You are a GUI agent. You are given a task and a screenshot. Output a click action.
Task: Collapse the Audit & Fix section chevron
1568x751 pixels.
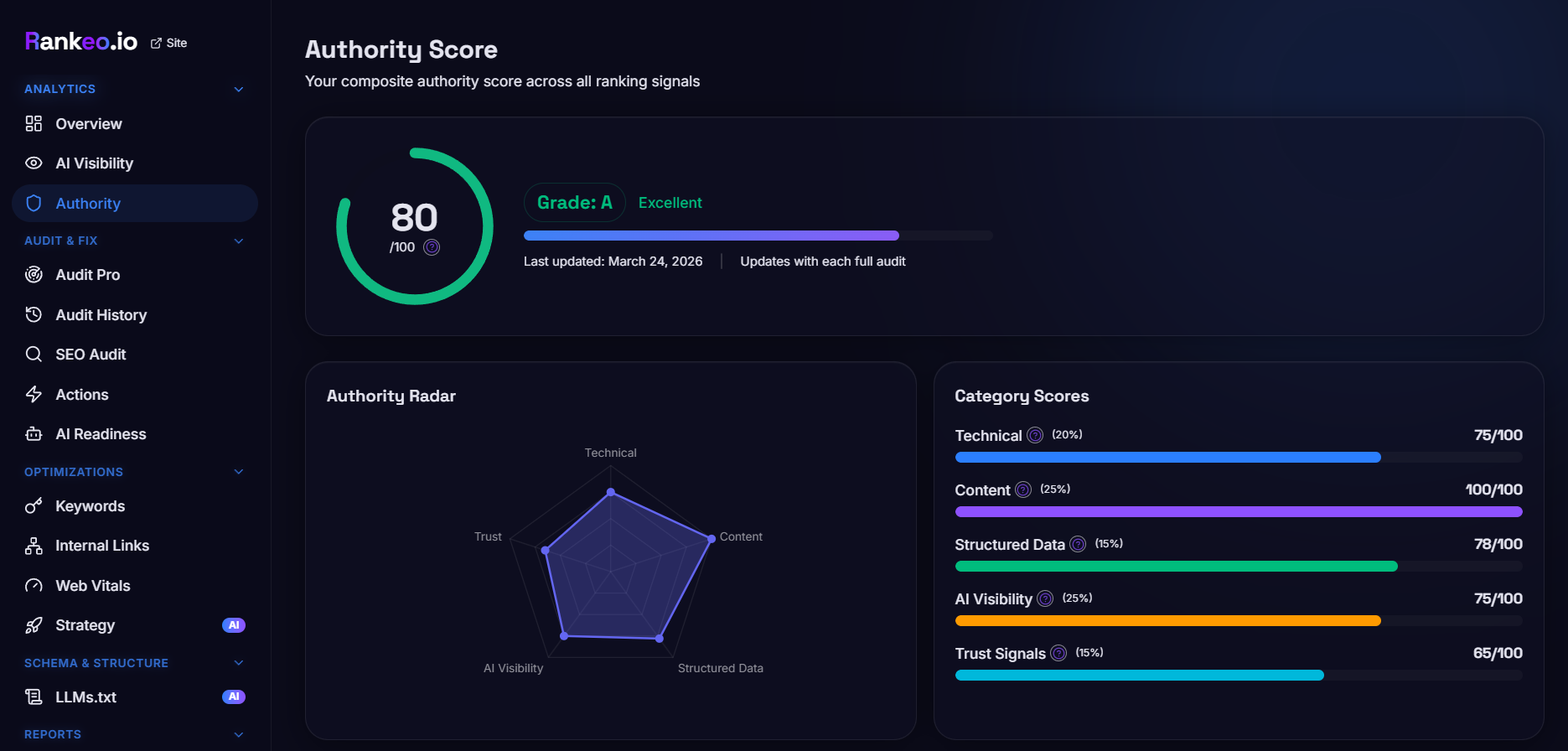point(239,241)
